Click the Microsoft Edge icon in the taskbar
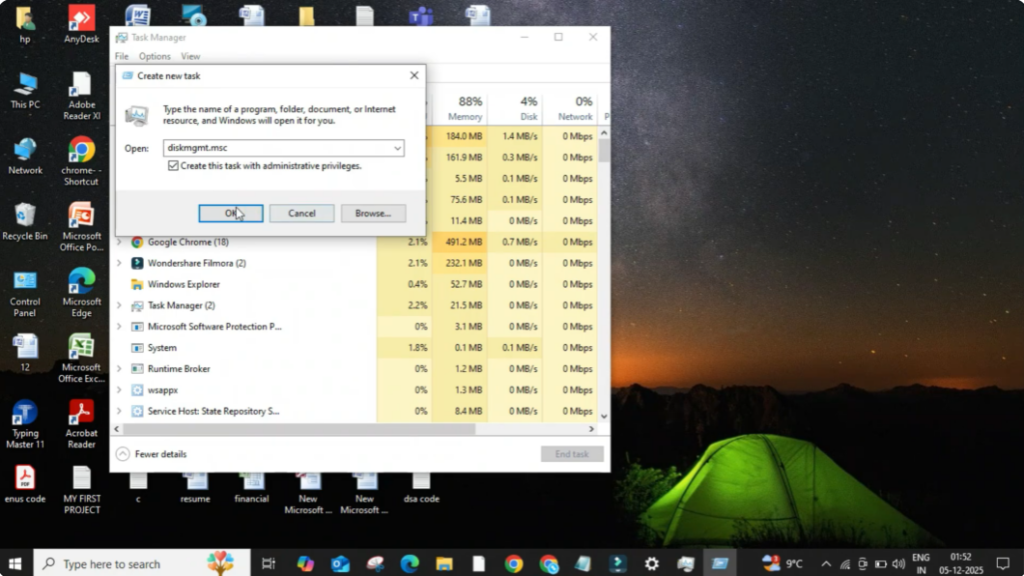 point(409,564)
